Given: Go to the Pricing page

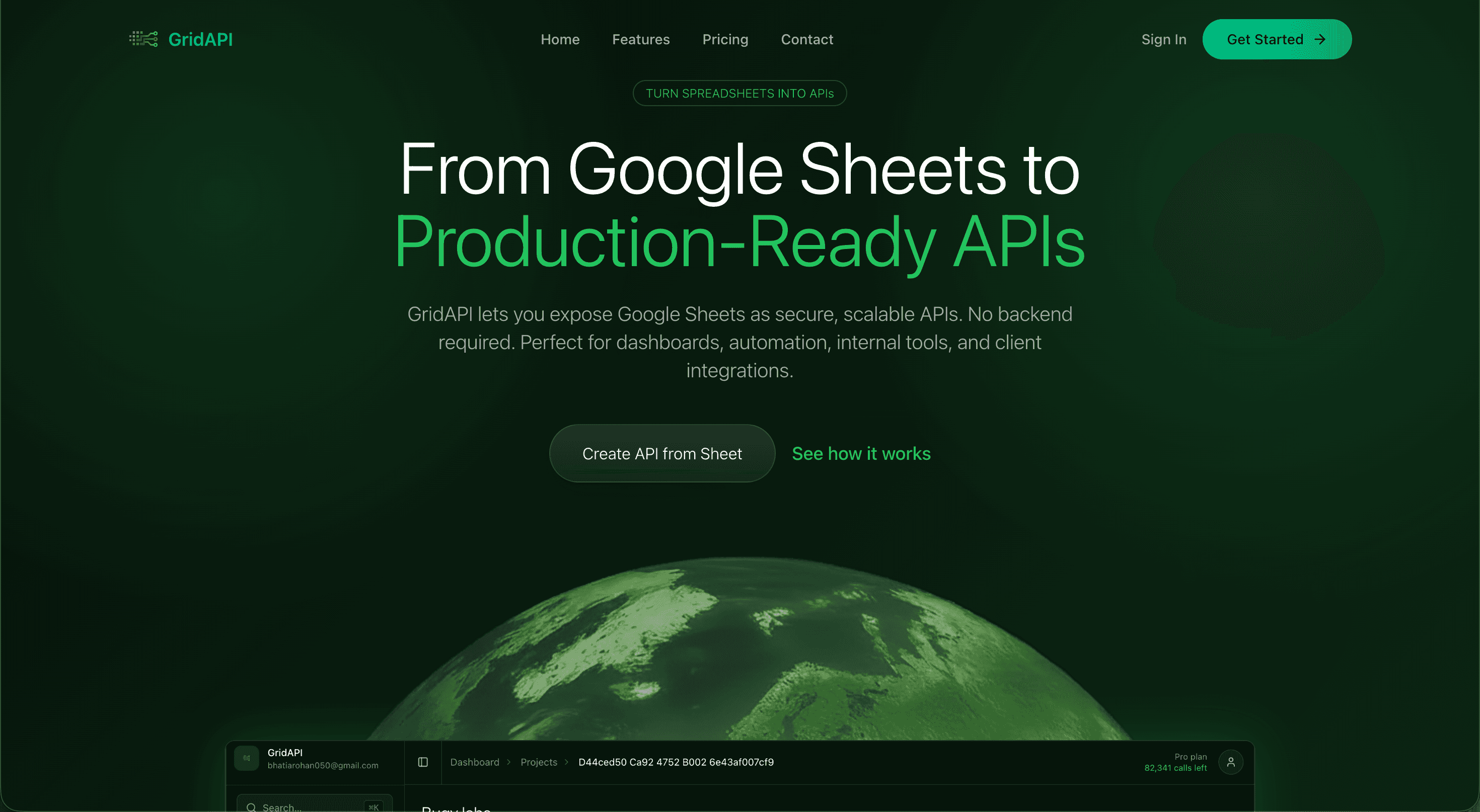Looking at the screenshot, I should pos(725,39).
